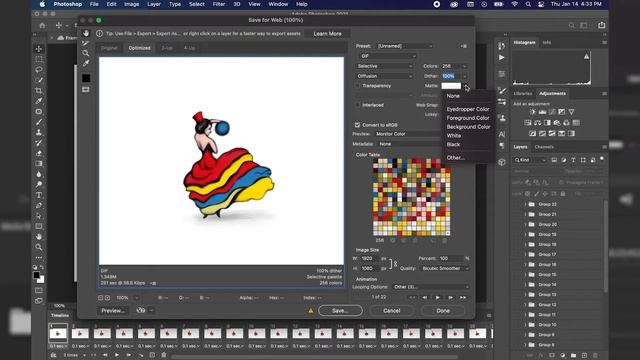640x360 pixels.
Task: Click the Done button
Action: pos(443,311)
